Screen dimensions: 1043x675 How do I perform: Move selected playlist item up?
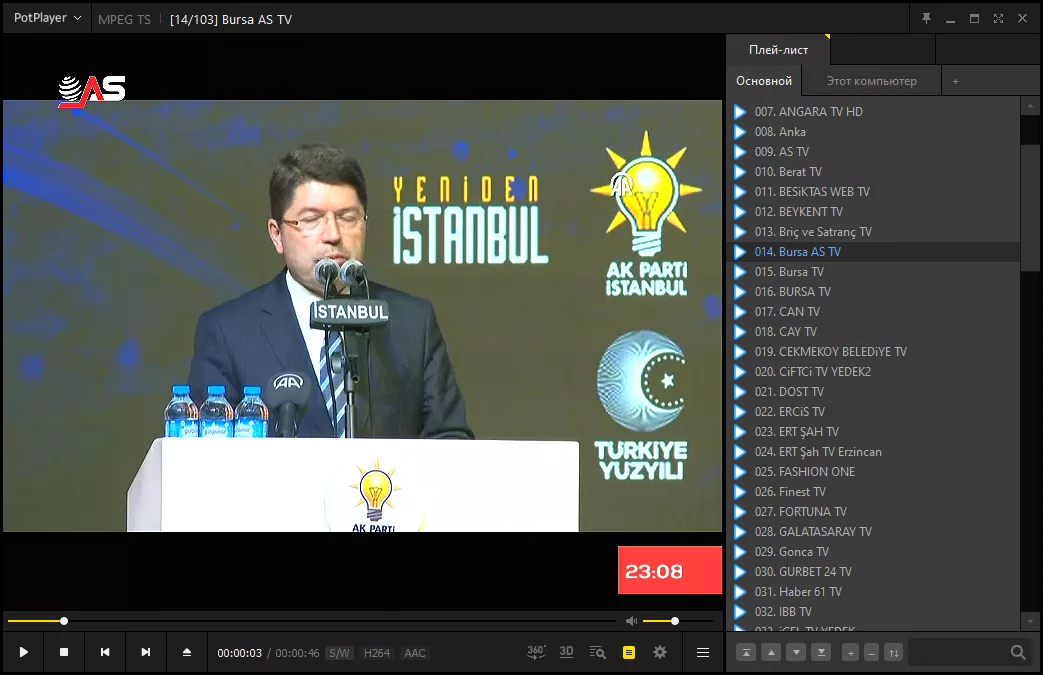(771, 653)
